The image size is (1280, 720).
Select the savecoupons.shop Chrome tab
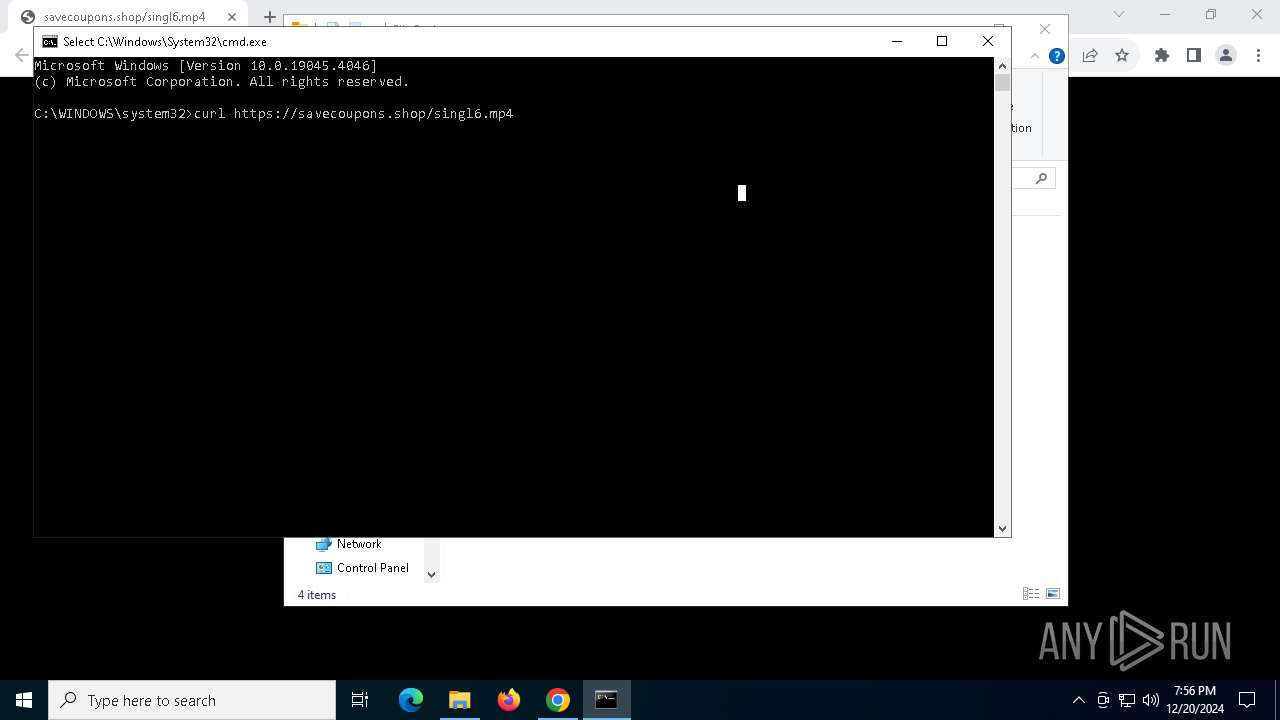click(x=125, y=17)
